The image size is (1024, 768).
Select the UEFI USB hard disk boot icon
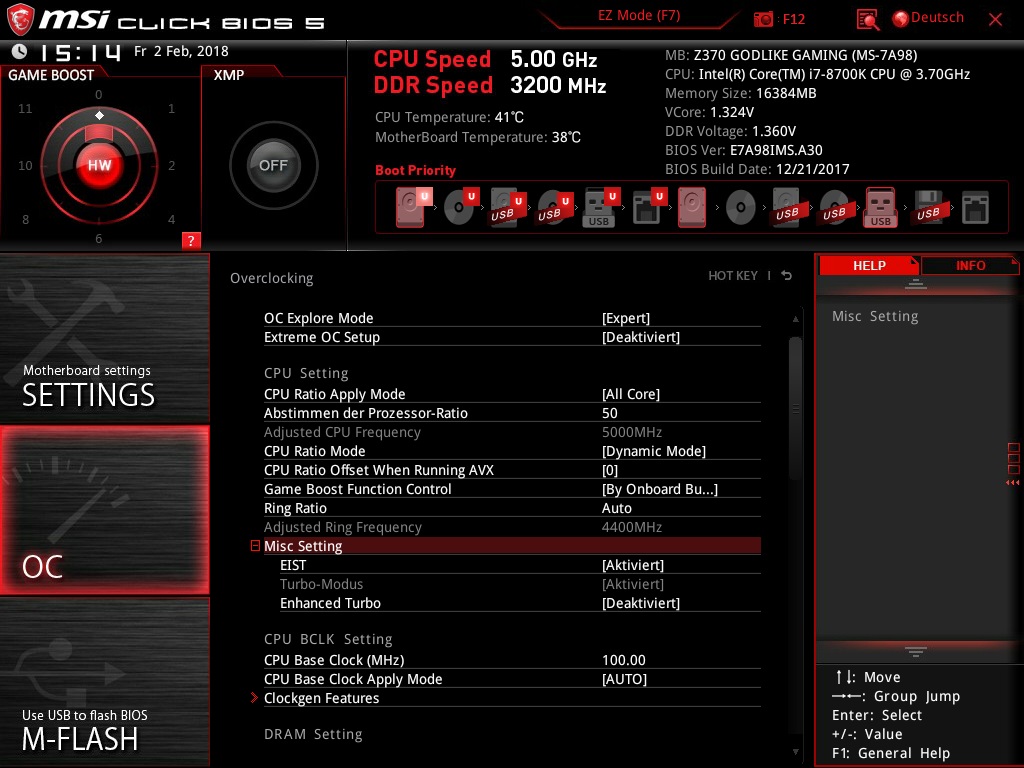pos(507,207)
